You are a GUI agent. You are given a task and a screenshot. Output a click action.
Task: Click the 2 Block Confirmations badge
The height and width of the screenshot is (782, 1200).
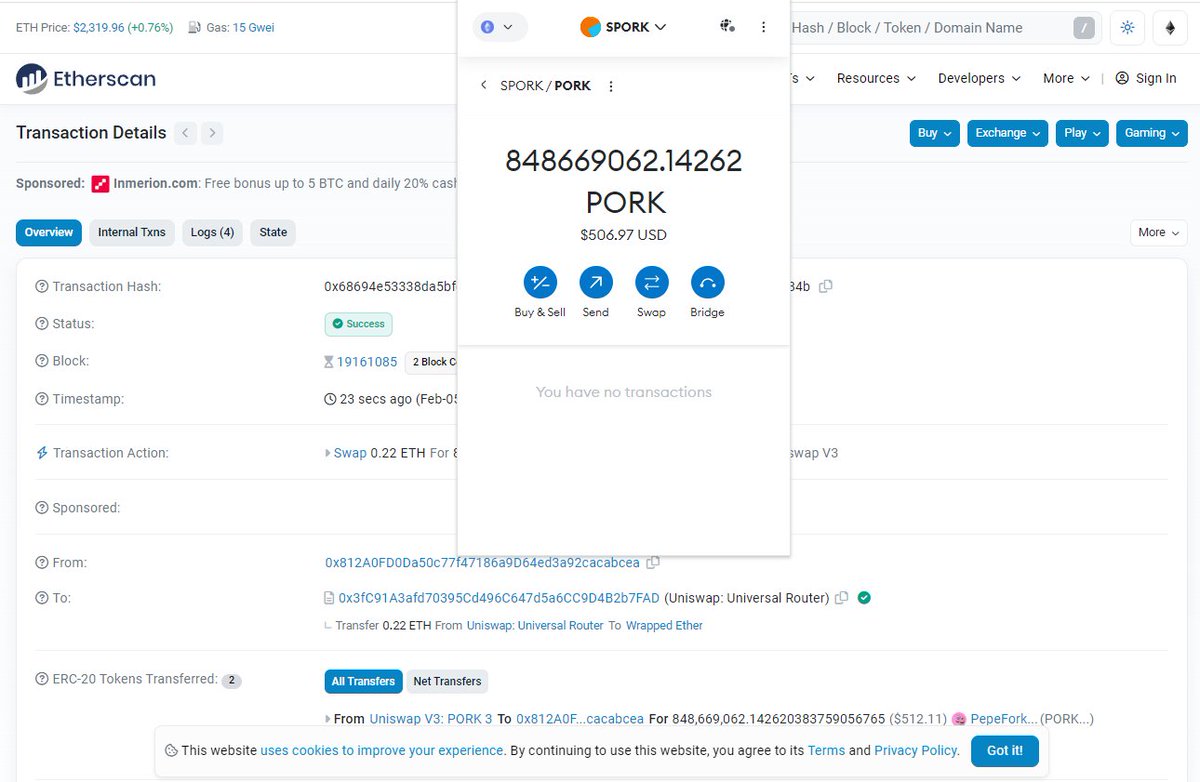click(432, 362)
